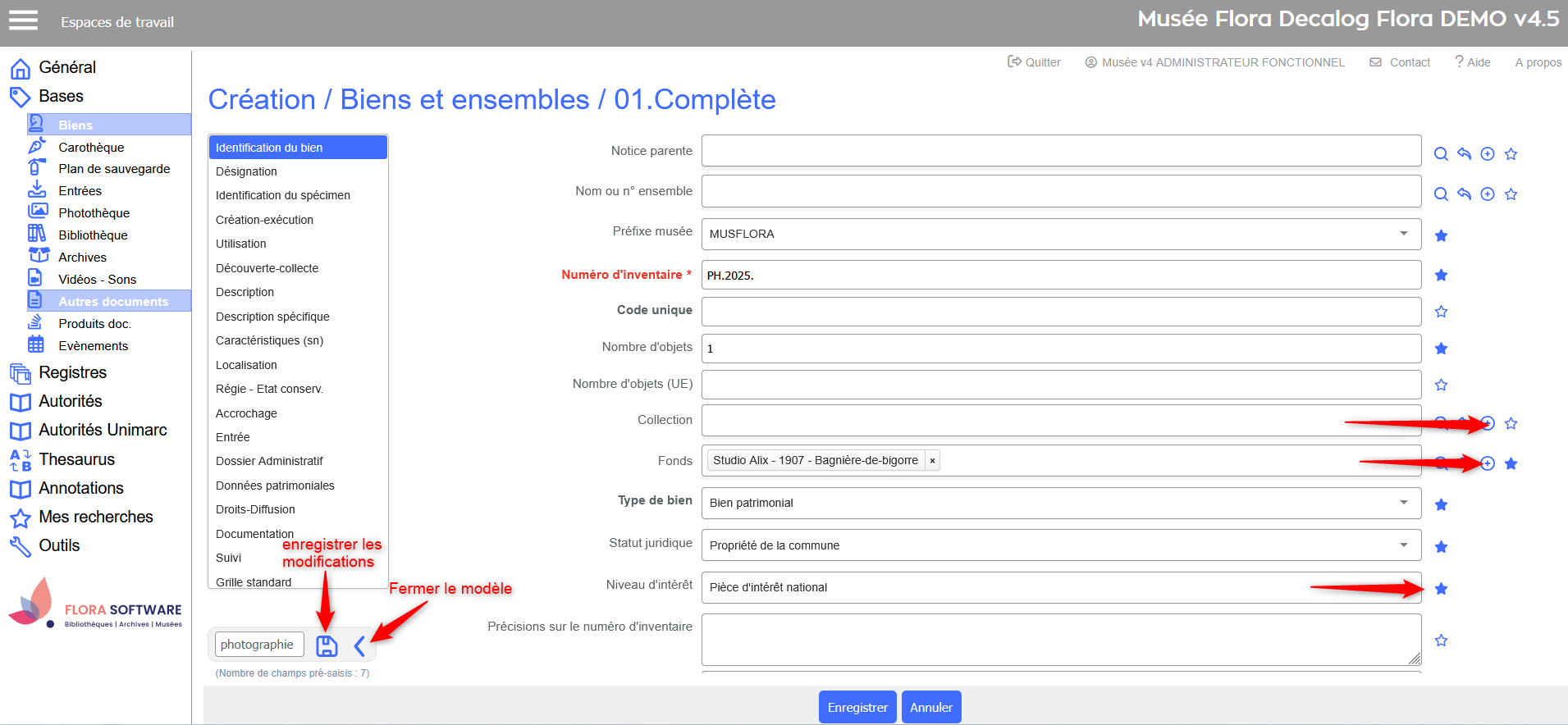This screenshot has height=725, width=1568.
Task: Click the Plan de sauvegarde icon
Action: click(x=37, y=167)
